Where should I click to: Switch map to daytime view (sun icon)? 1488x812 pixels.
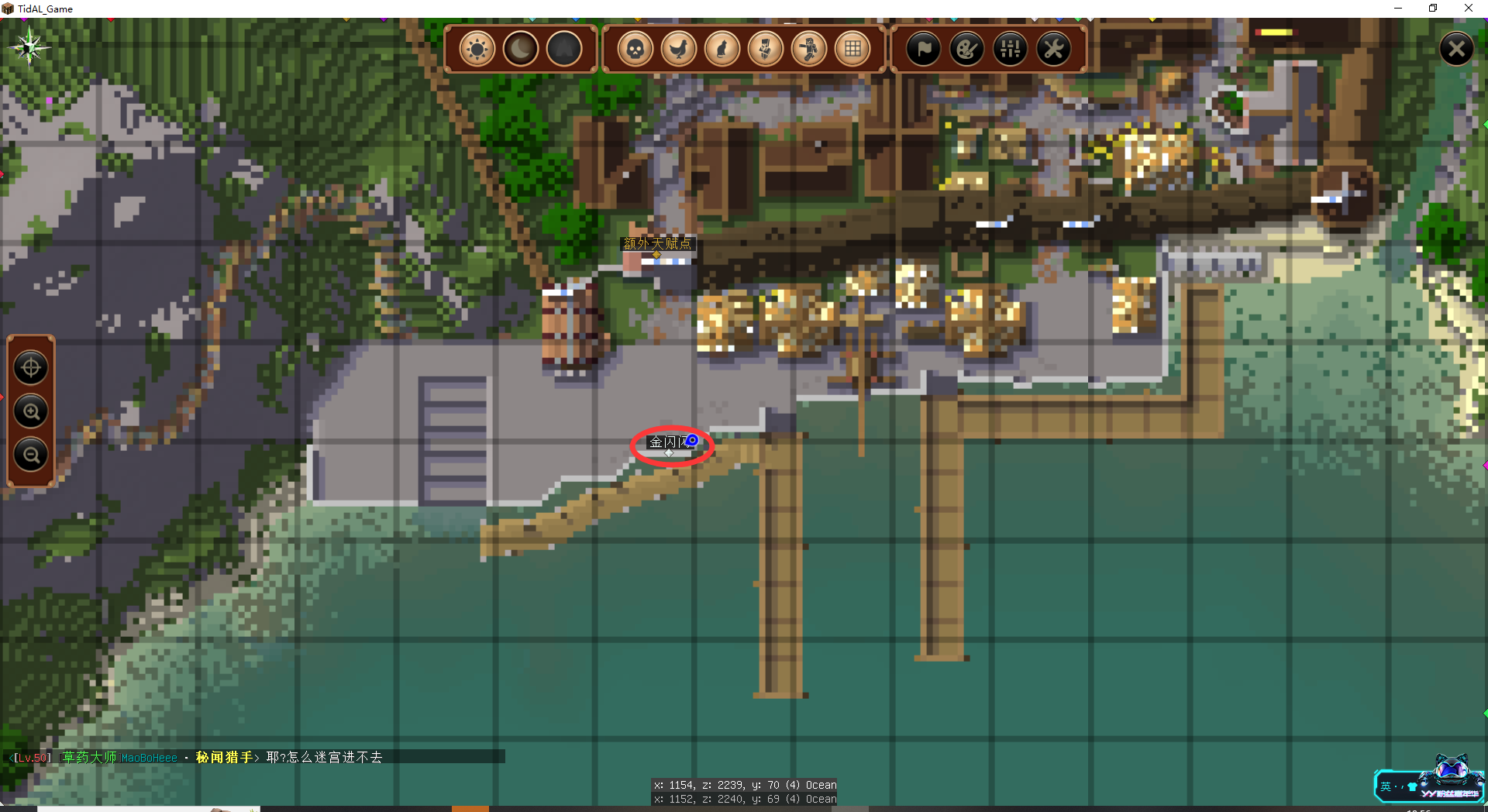(x=477, y=50)
